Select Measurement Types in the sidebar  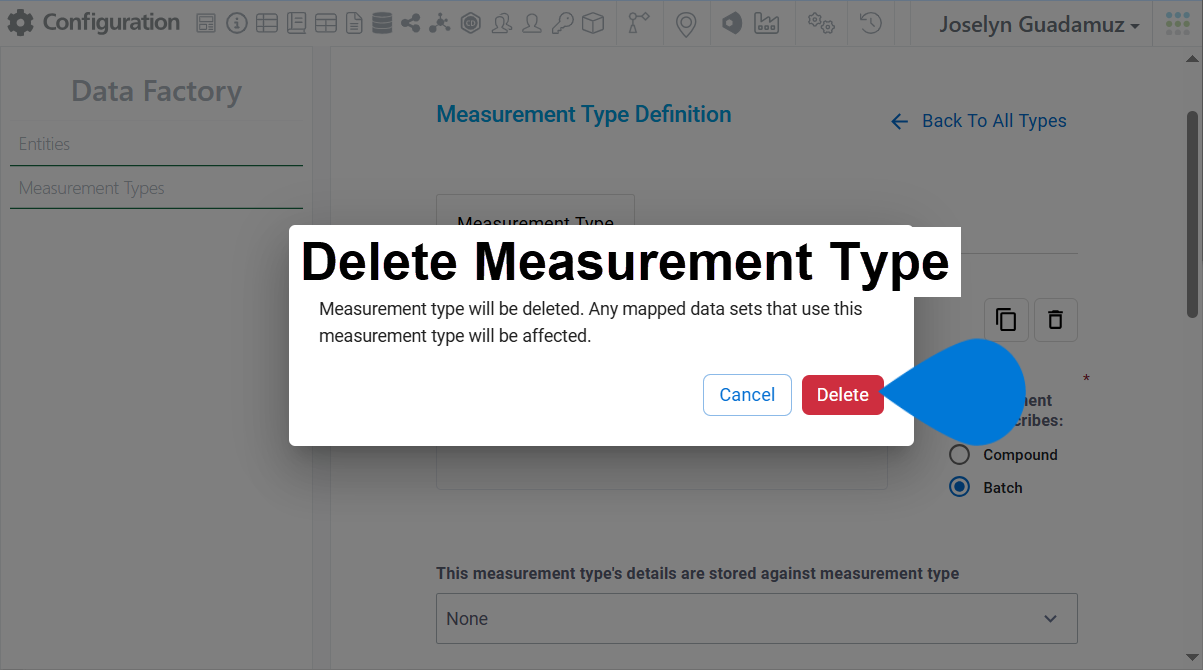click(156, 188)
